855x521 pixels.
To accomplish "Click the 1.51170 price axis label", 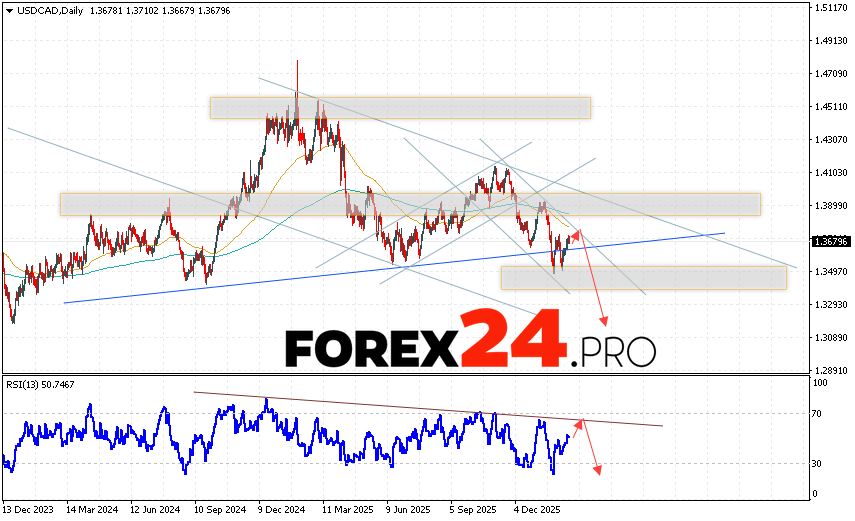I will pyautogui.click(x=832, y=8).
